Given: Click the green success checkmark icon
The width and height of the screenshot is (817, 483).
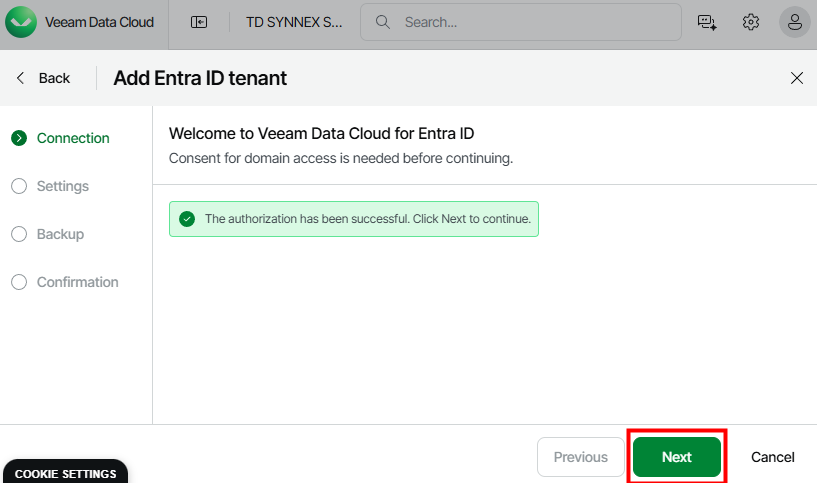Looking at the screenshot, I should point(186,219).
